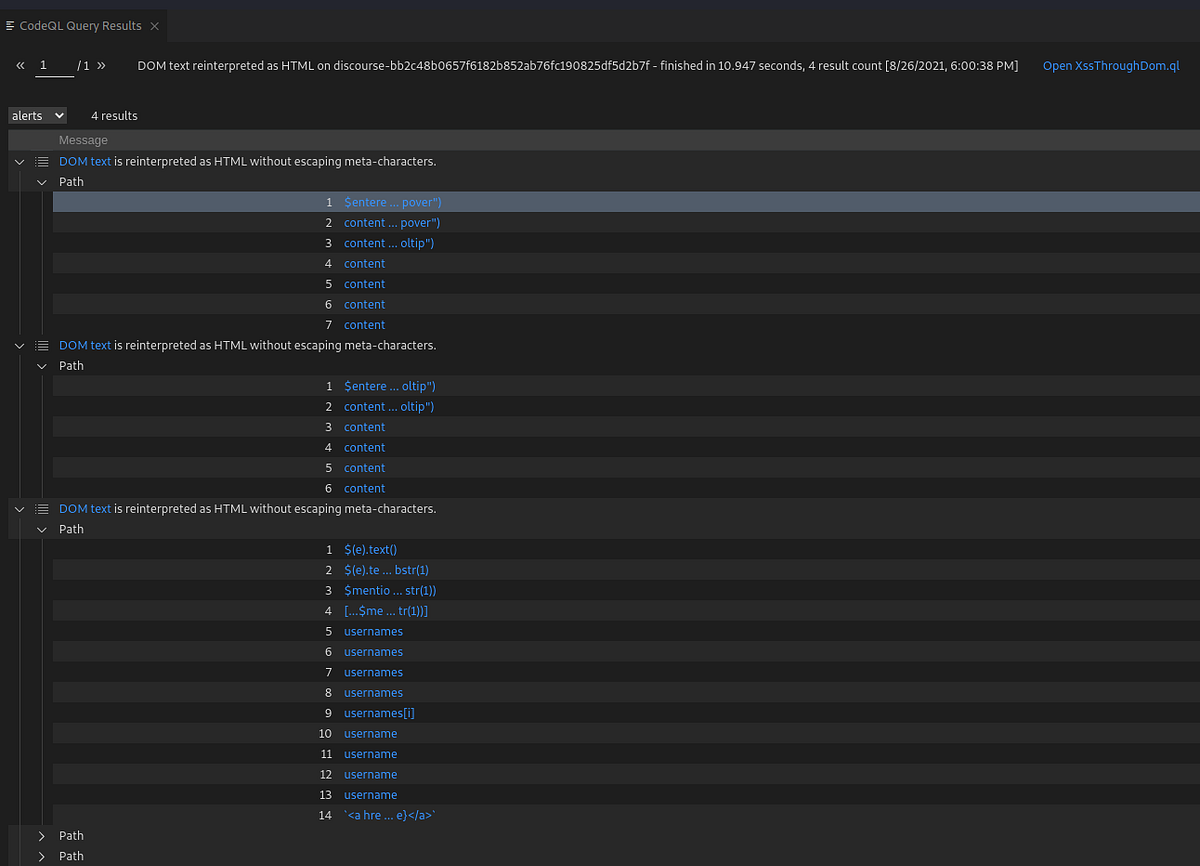Open path step $(e).text() in the third alert
This screenshot has height=866, width=1200.
pos(370,549)
